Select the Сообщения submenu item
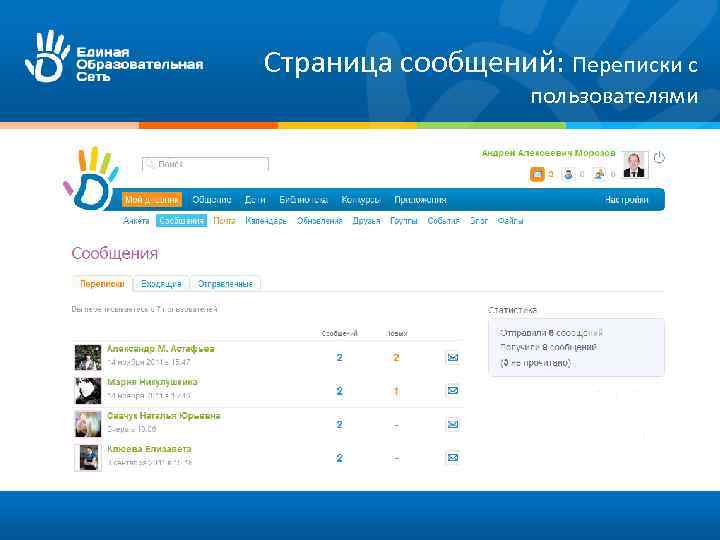 tap(181, 221)
